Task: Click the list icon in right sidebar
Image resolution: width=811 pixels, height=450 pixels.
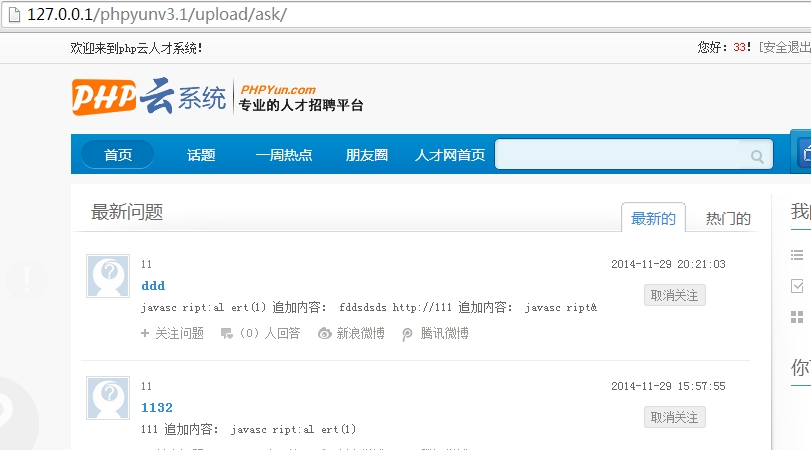Action: pyautogui.click(x=797, y=255)
